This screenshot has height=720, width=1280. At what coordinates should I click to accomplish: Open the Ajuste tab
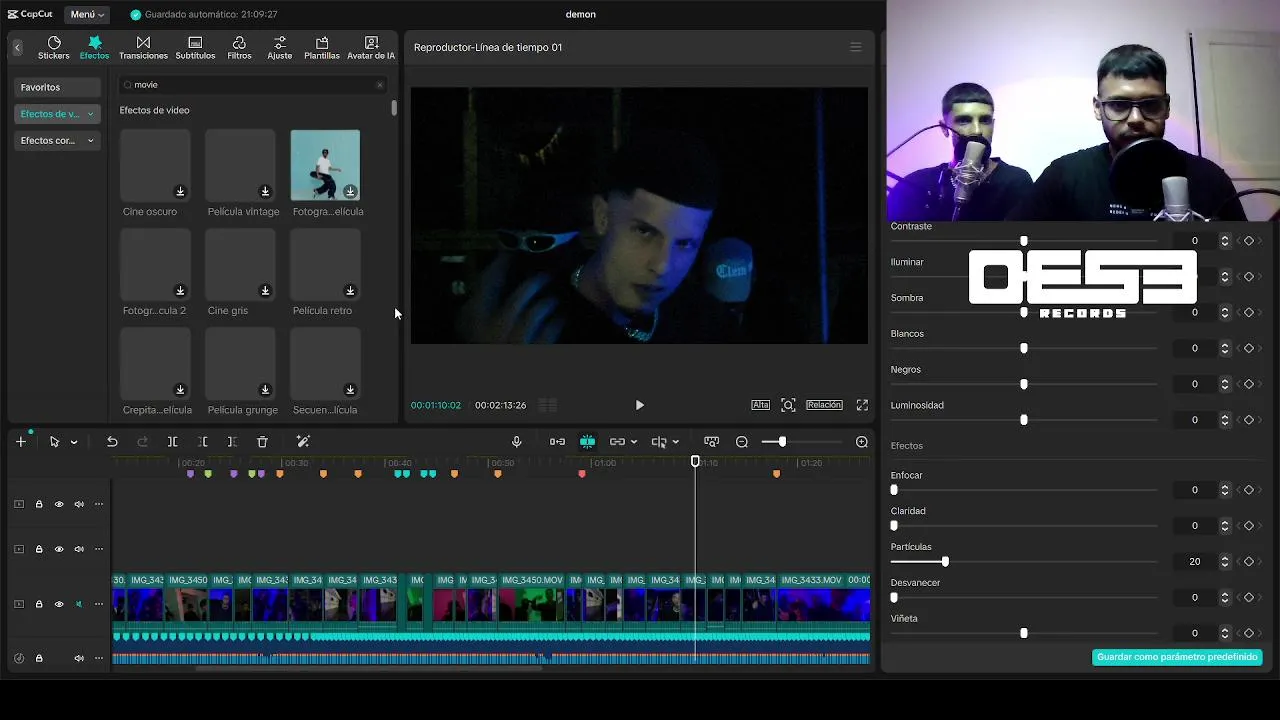click(280, 48)
